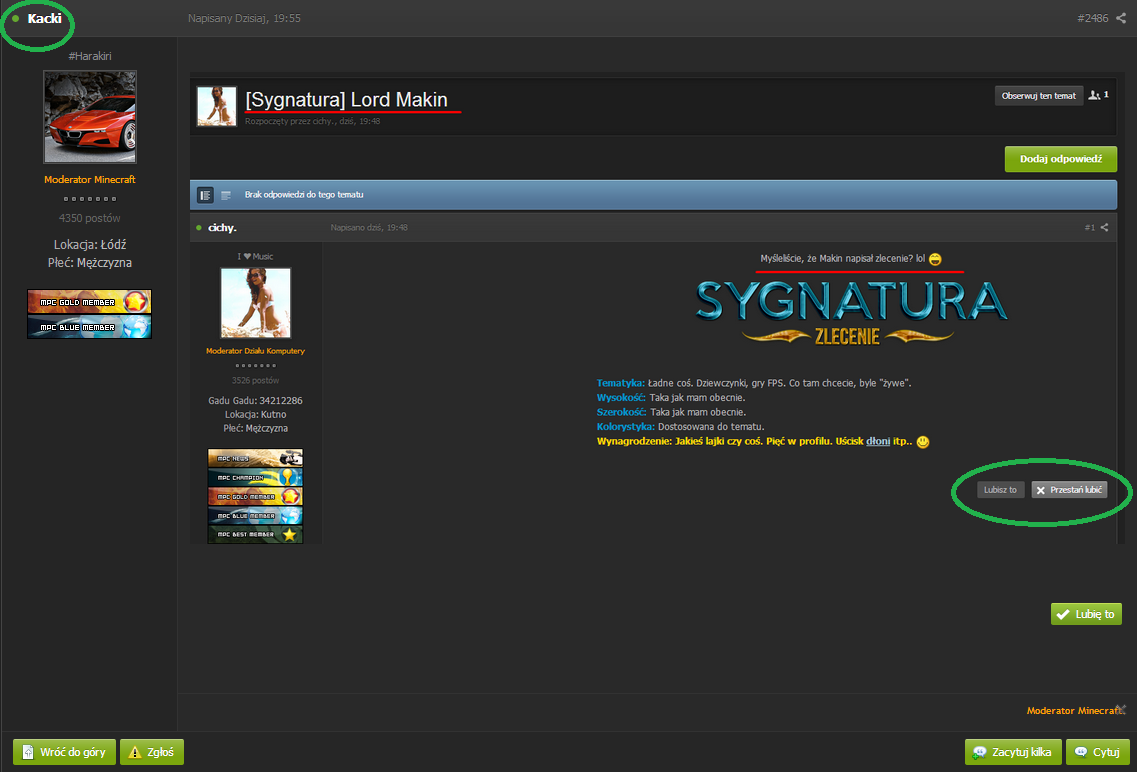This screenshot has height=772, width=1137.
Task: Open Kacki's BMW avatar thumbnail
Action: click(90, 117)
